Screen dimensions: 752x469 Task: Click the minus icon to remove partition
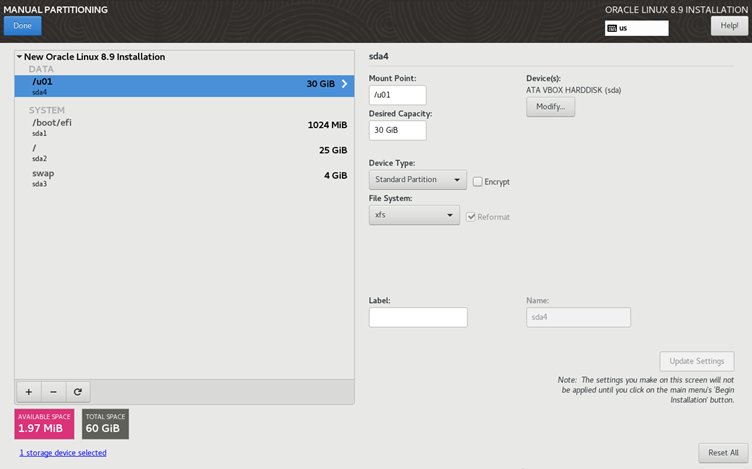coord(53,392)
